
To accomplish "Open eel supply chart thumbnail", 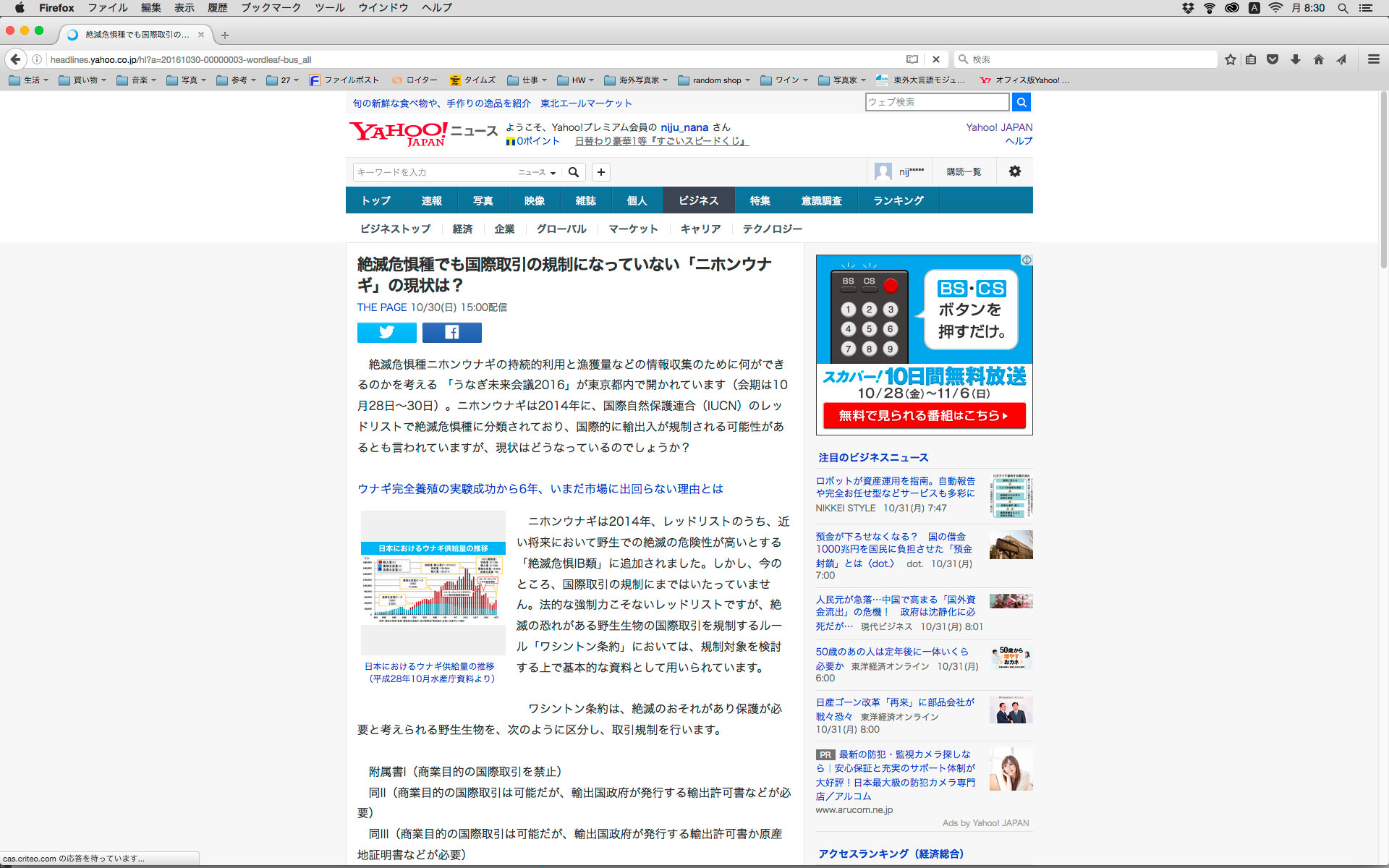I will pyautogui.click(x=433, y=582).
